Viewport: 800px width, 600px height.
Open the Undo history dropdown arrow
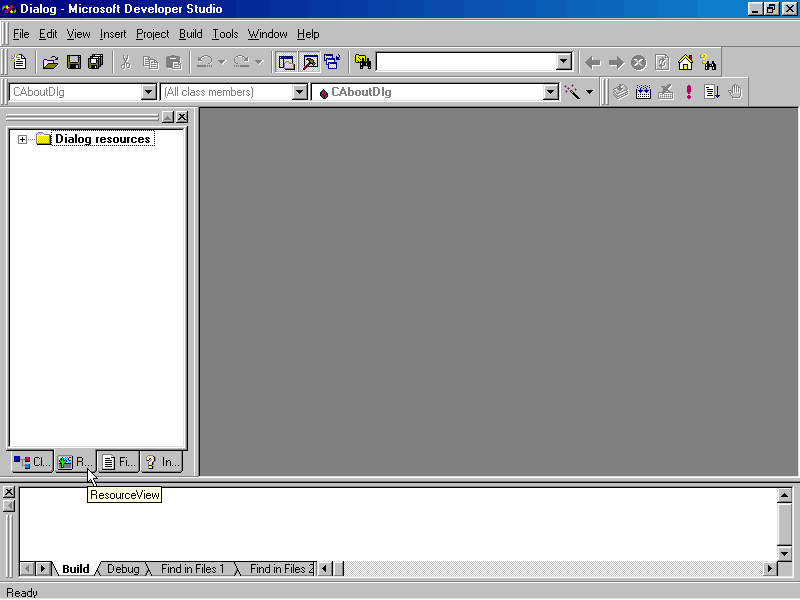(222, 62)
